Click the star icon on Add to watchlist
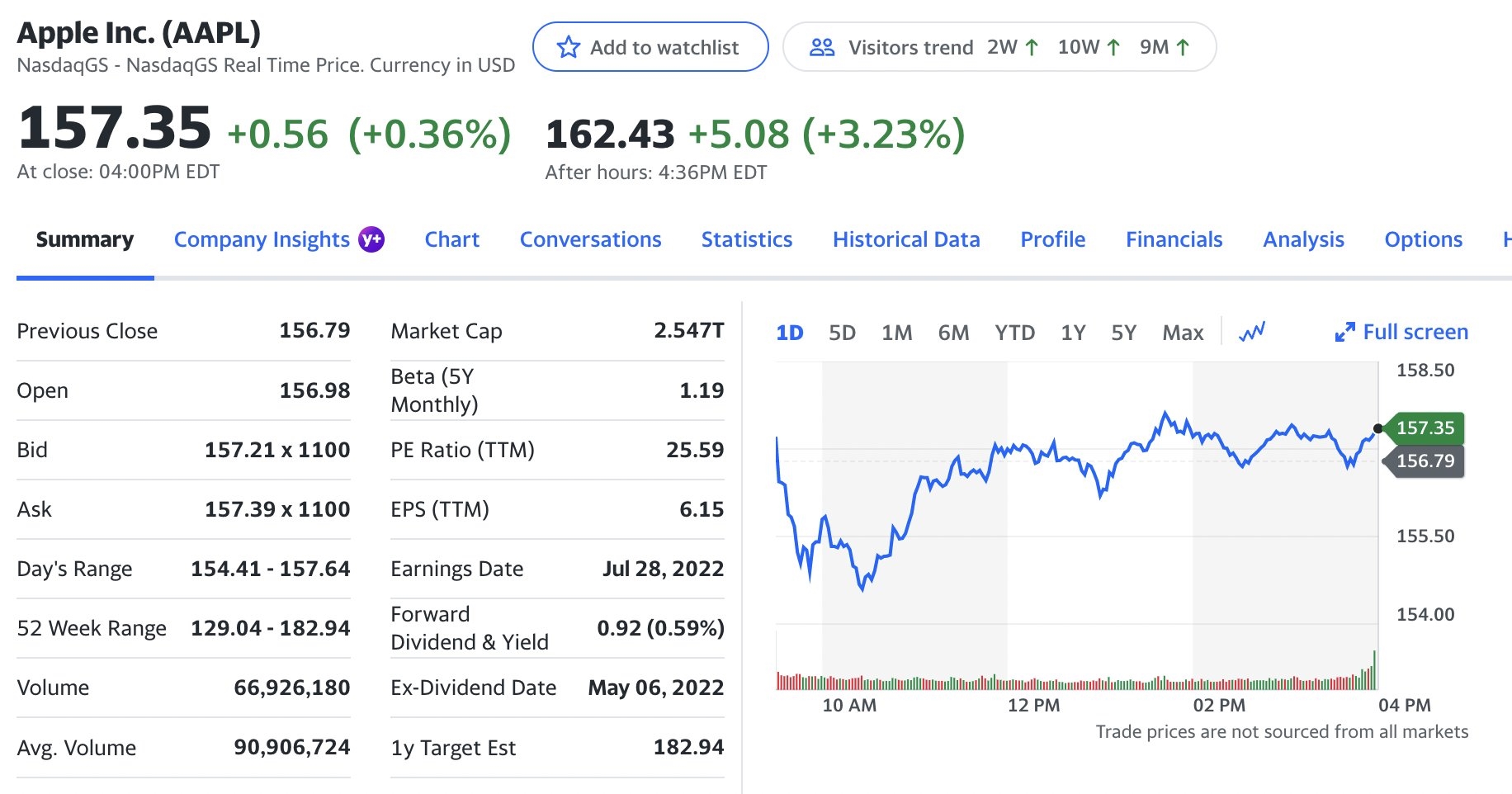The width and height of the screenshot is (1512, 794). [569, 47]
